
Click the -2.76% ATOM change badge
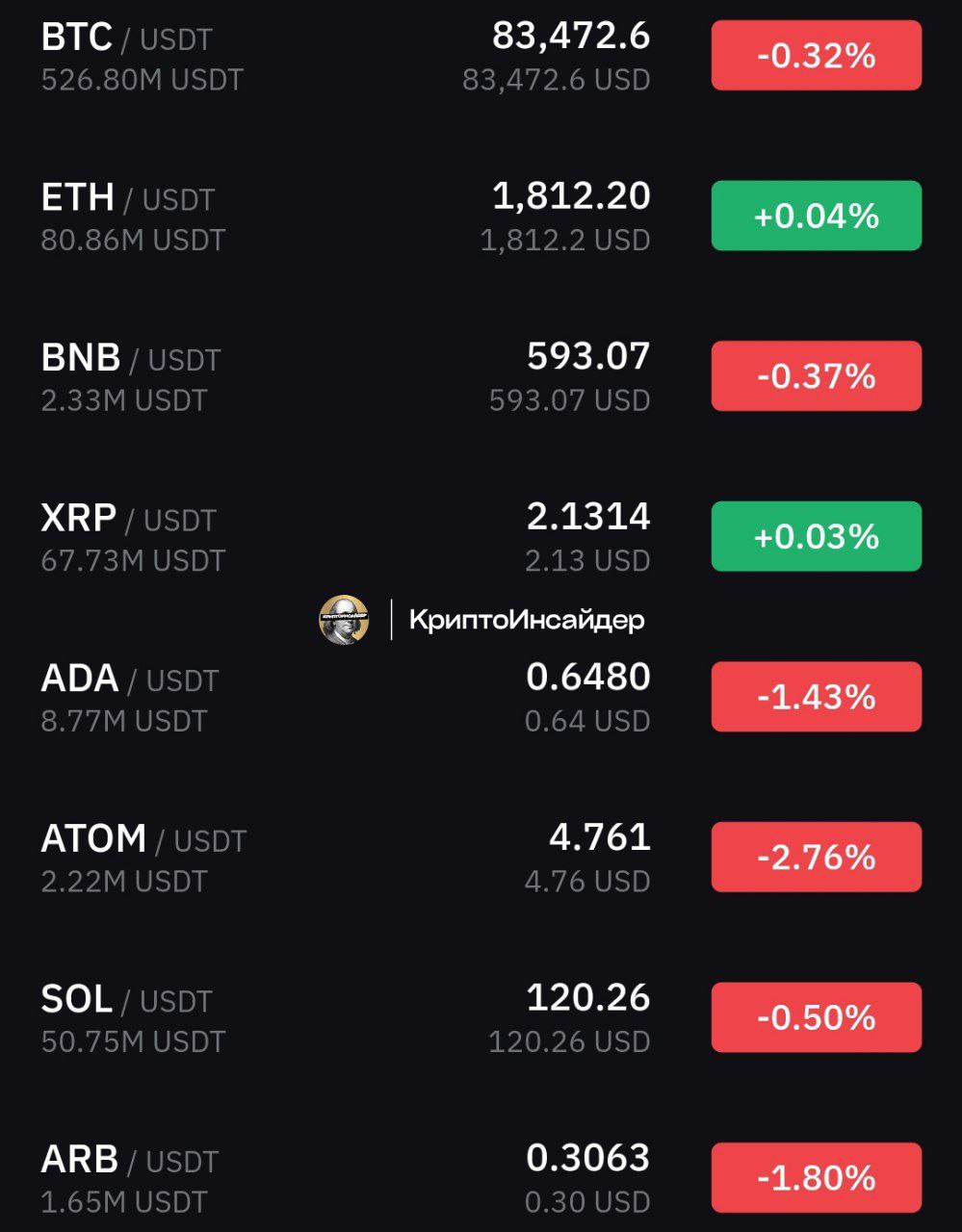tap(817, 857)
